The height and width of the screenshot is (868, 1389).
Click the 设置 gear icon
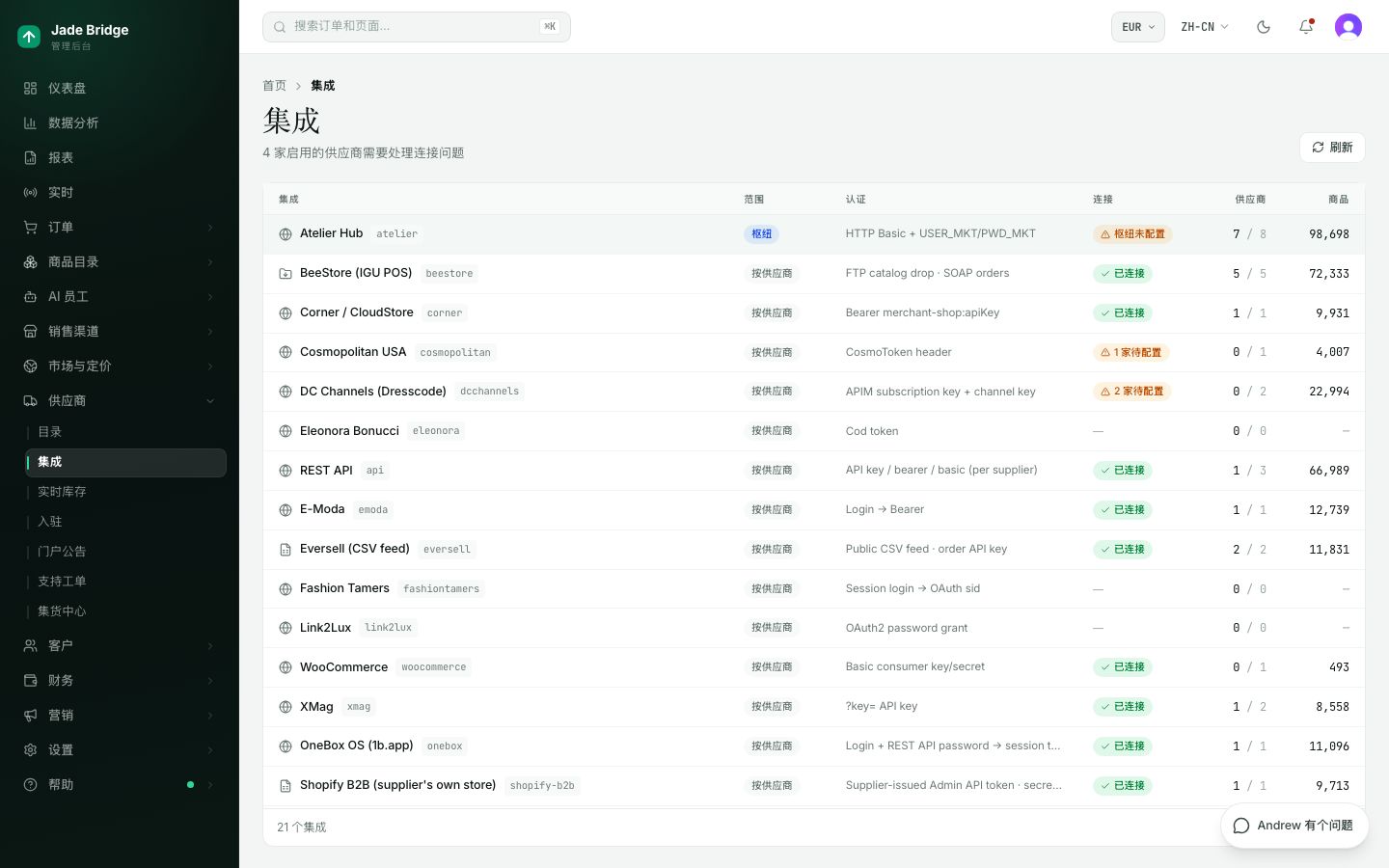31,749
